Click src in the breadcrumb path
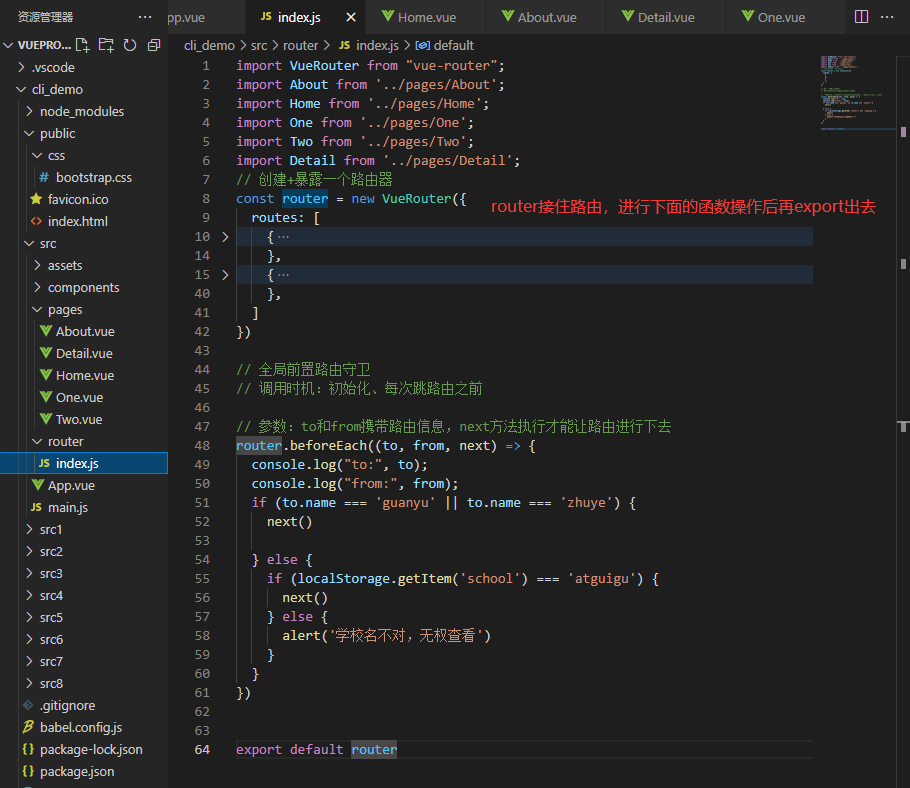 pos(259,45)
